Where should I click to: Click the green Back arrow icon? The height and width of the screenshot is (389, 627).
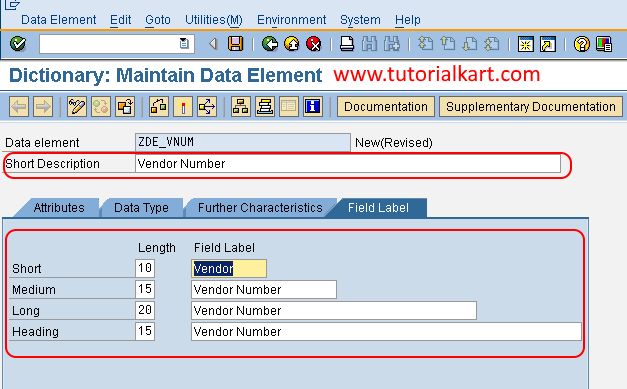click(x=270, y=44)
